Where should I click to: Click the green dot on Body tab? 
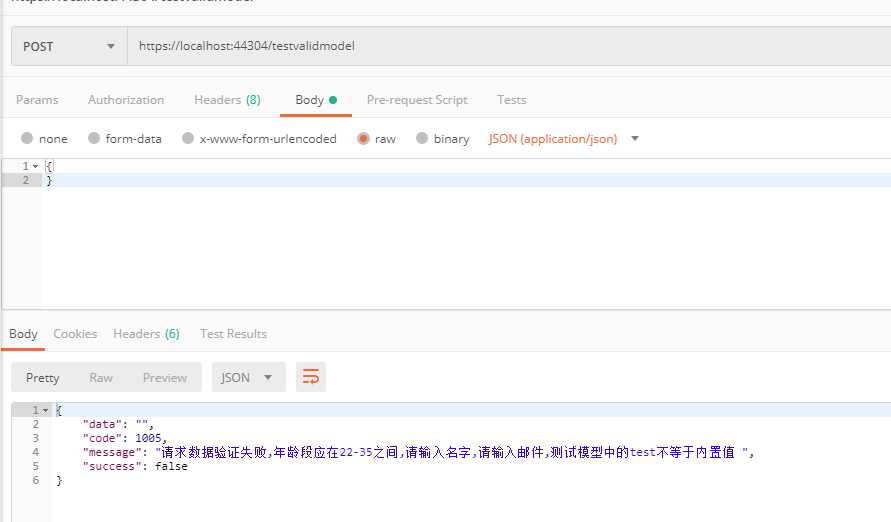(333, 100)
